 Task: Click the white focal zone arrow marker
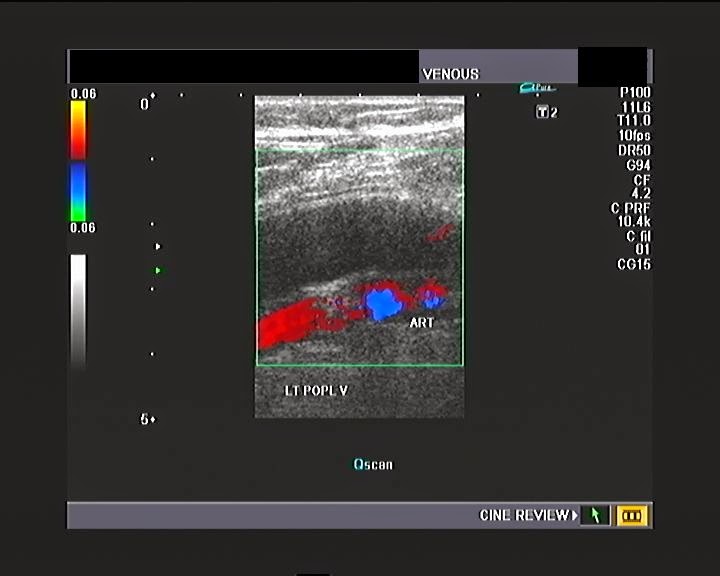tap(158, 247)
